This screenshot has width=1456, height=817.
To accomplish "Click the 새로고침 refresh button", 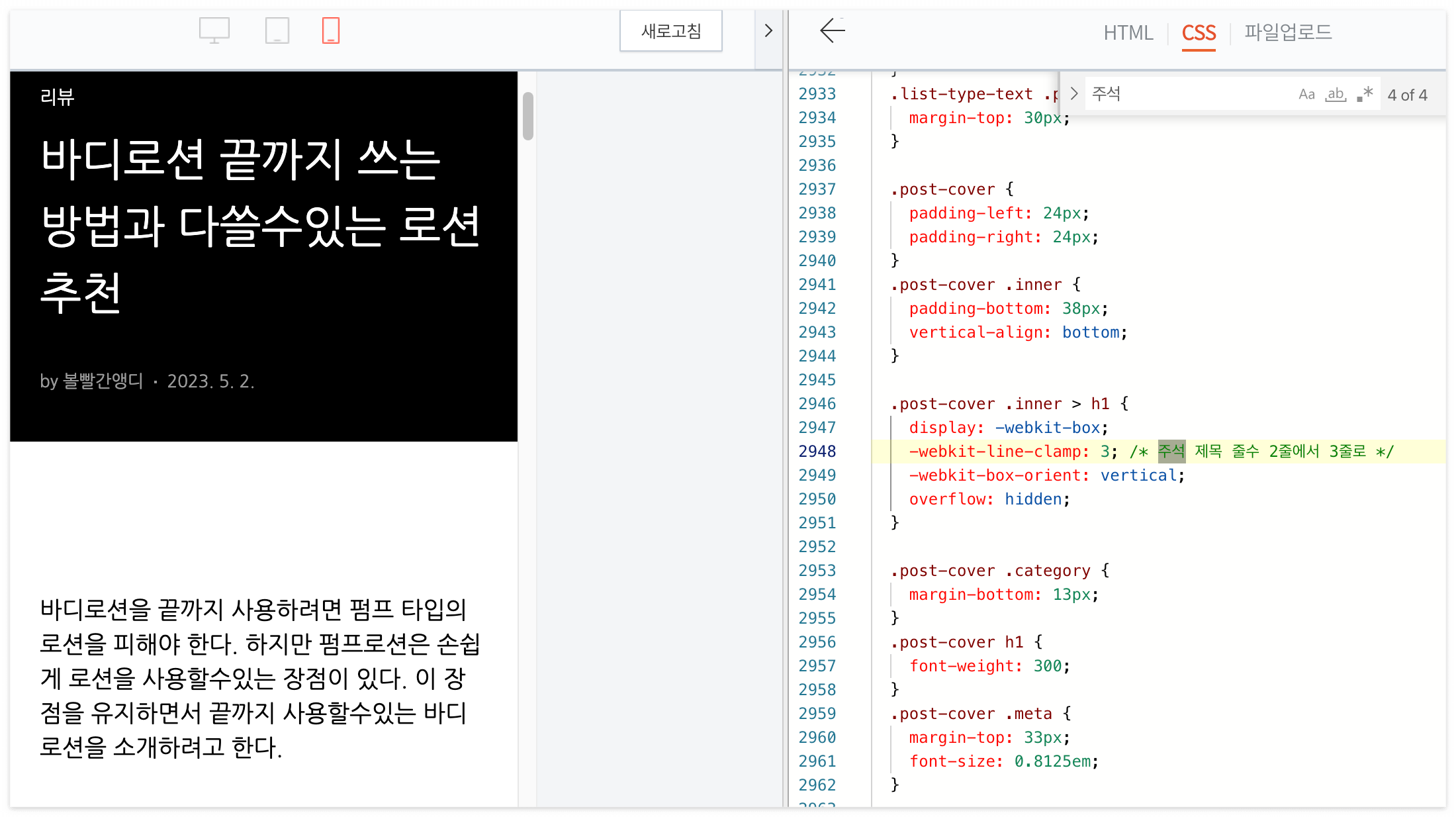I will point(671,31).
